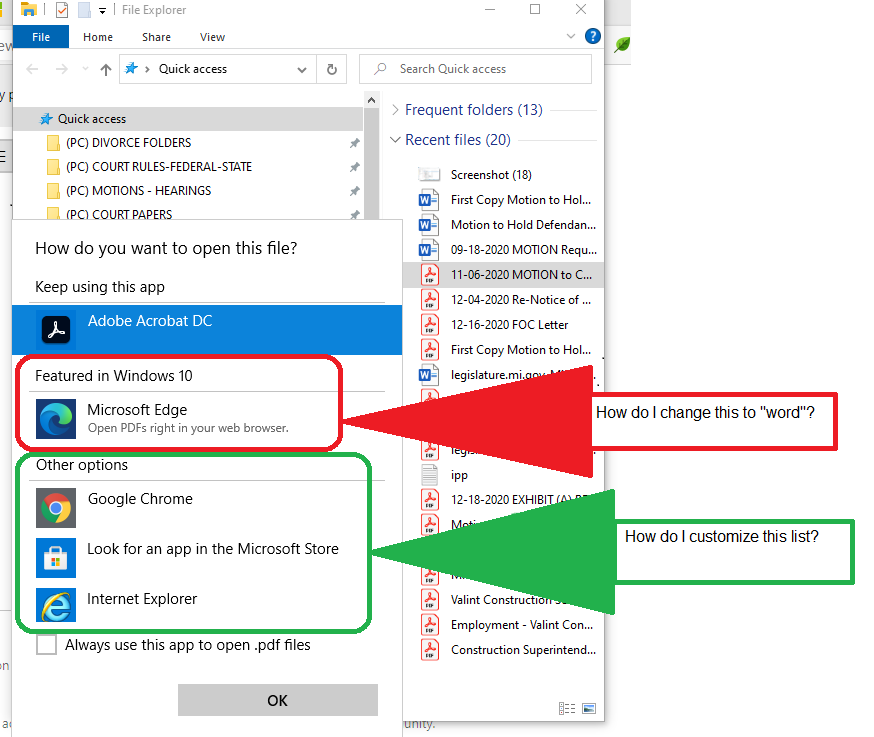Click the PDF icon for '12-16-2020 FOC Letter'
The width and height of the screenshot is (874, 737).
click(x=428, y=324)
